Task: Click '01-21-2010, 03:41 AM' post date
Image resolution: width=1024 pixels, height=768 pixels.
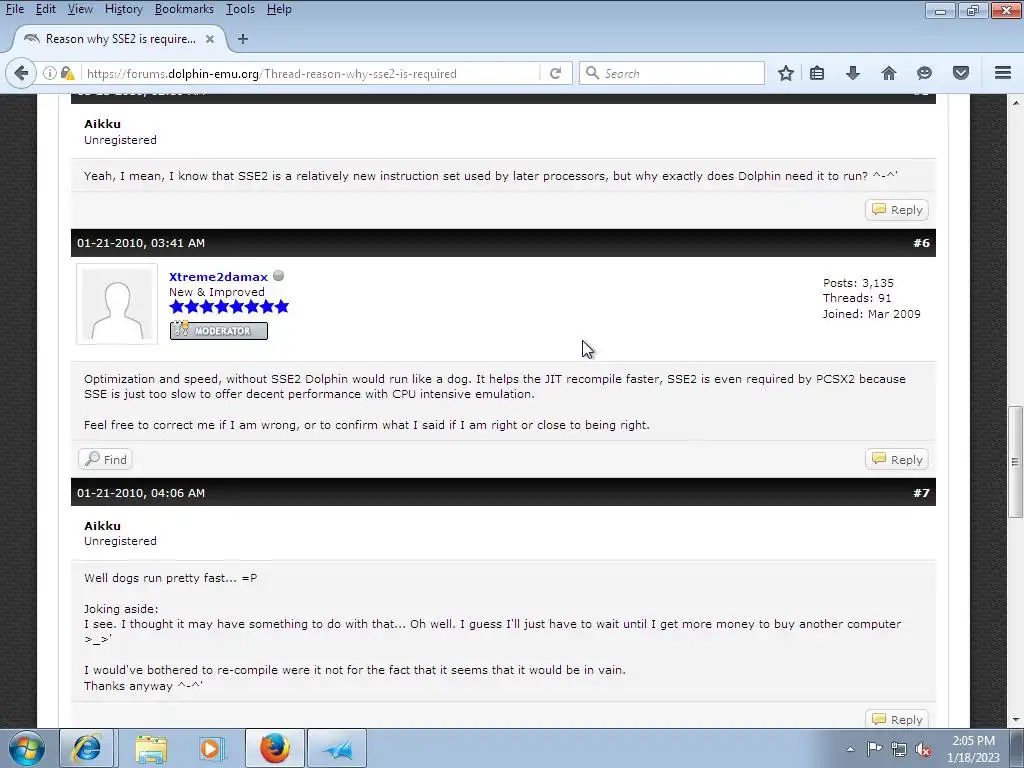Action: click(x=141, y=243)
